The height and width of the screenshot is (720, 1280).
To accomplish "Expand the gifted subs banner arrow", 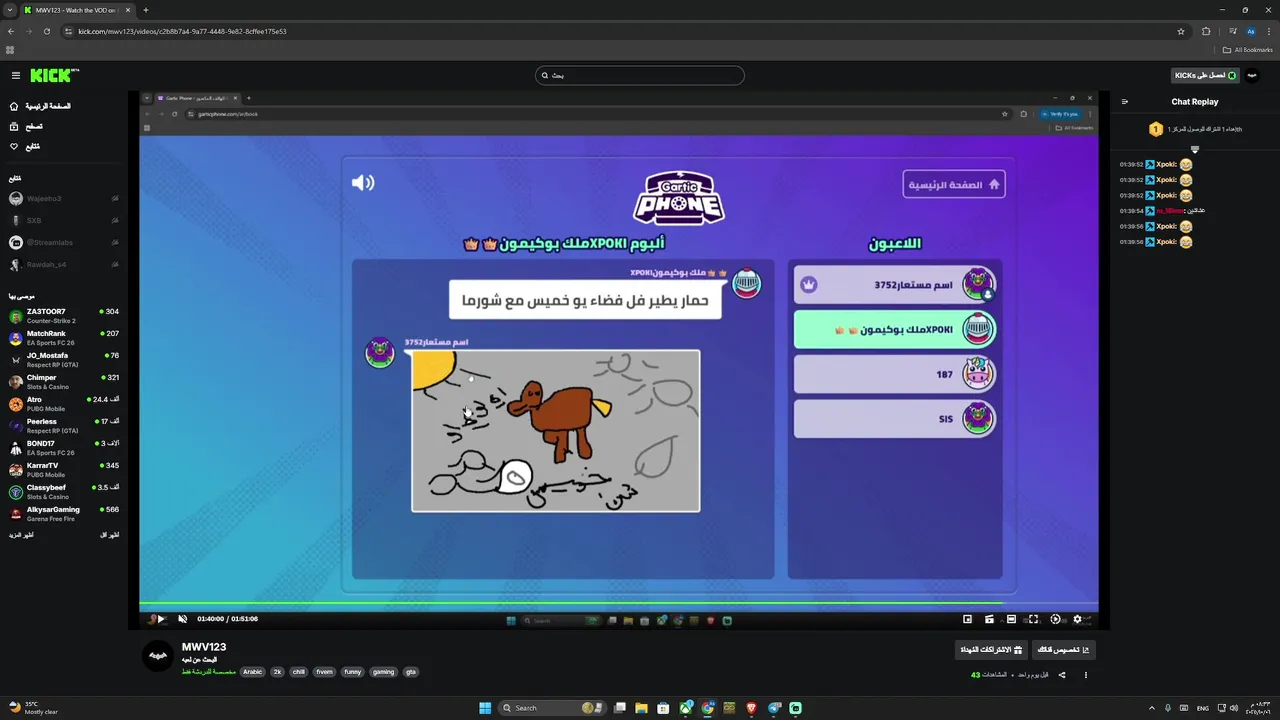I will [x=1194, y=148].
